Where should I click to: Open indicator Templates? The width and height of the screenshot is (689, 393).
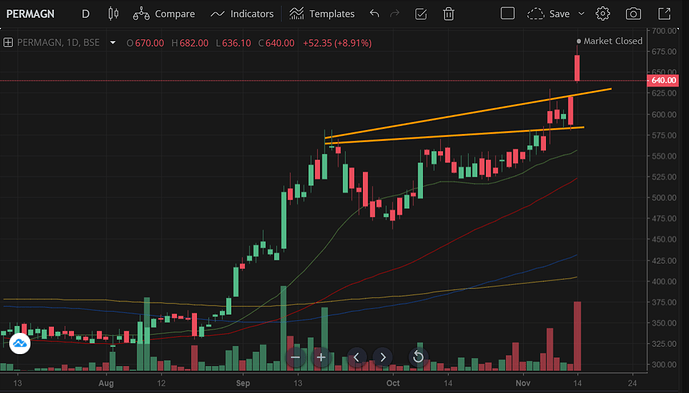(x=322, y=14)
